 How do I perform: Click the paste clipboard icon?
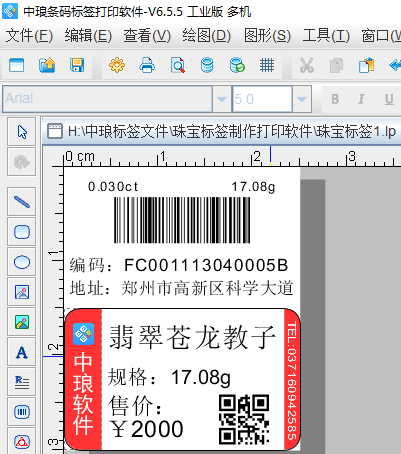tap(366, 65)
